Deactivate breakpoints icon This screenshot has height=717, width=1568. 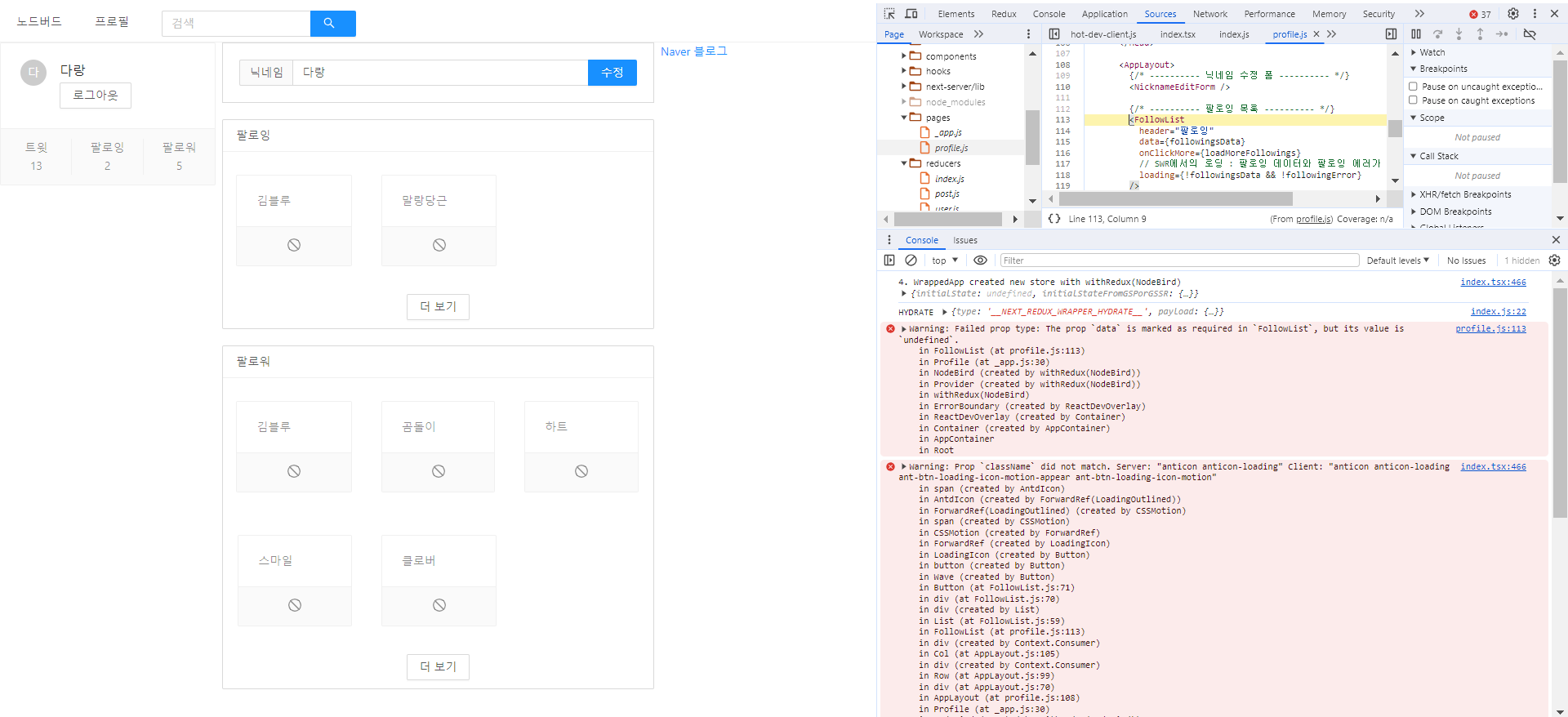pyautogui.click(x=1530, y=34)
